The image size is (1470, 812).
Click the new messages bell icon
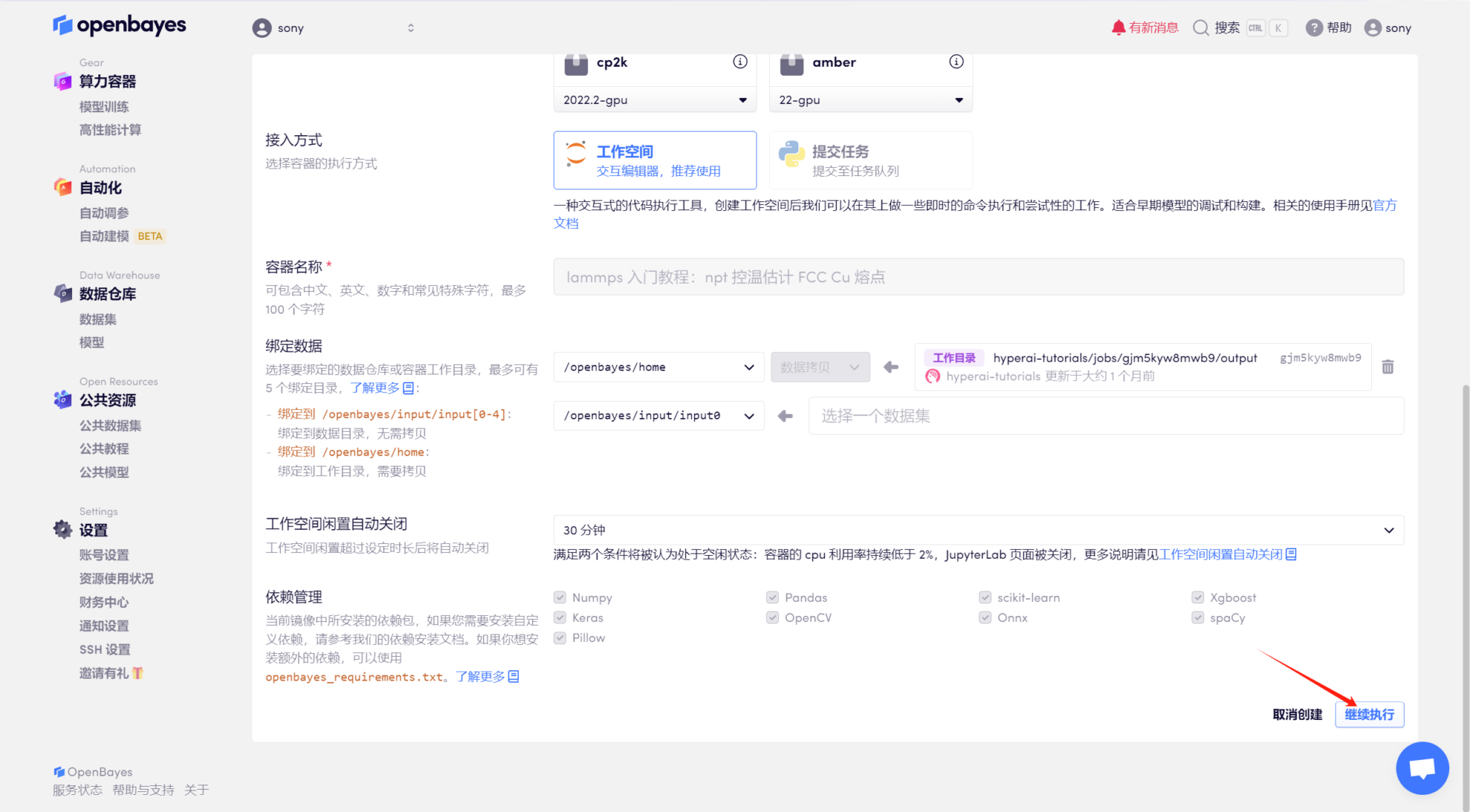[1118, 27]
